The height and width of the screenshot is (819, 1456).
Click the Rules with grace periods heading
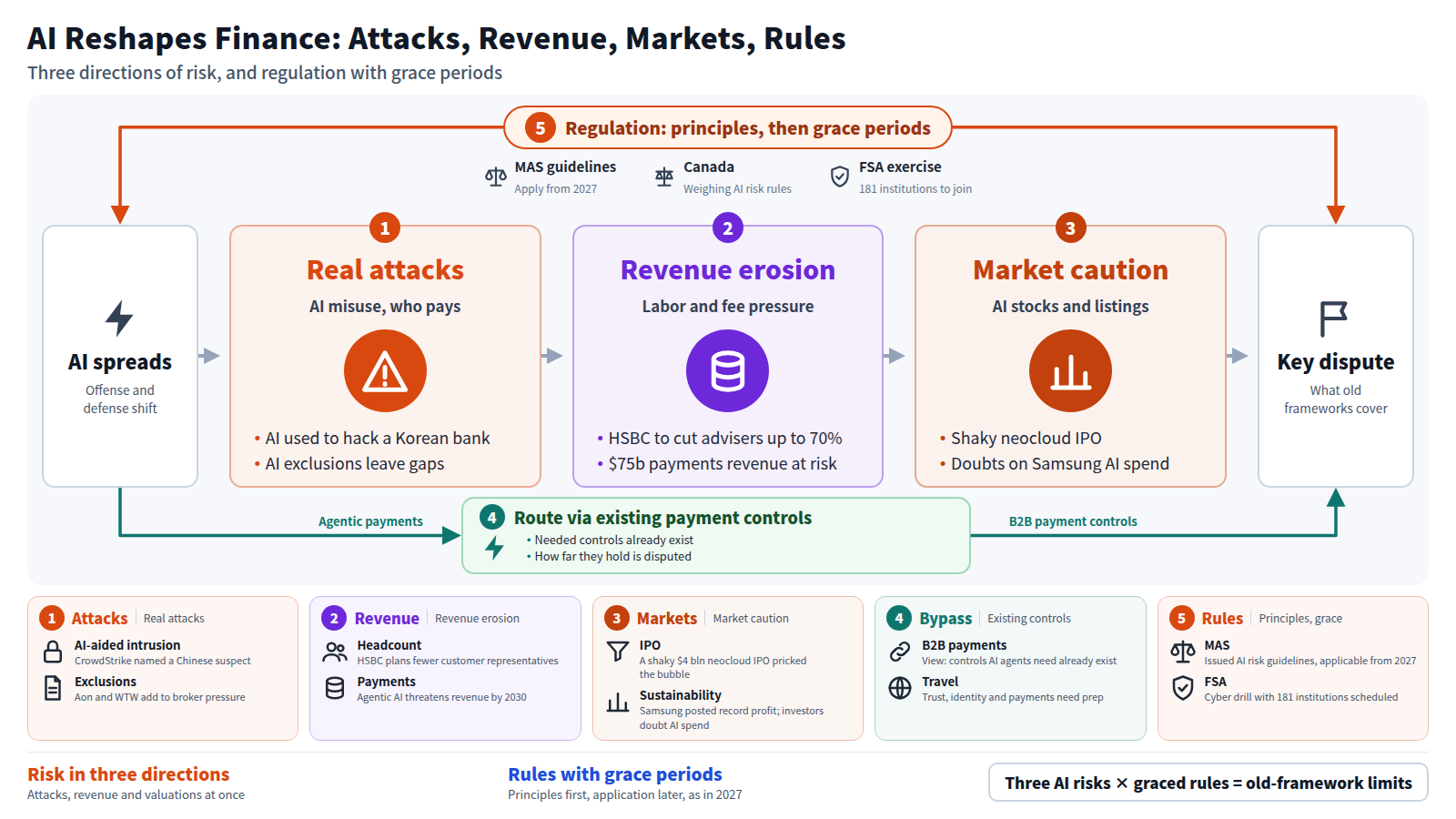pyautogui.click(x=615, y=774)
